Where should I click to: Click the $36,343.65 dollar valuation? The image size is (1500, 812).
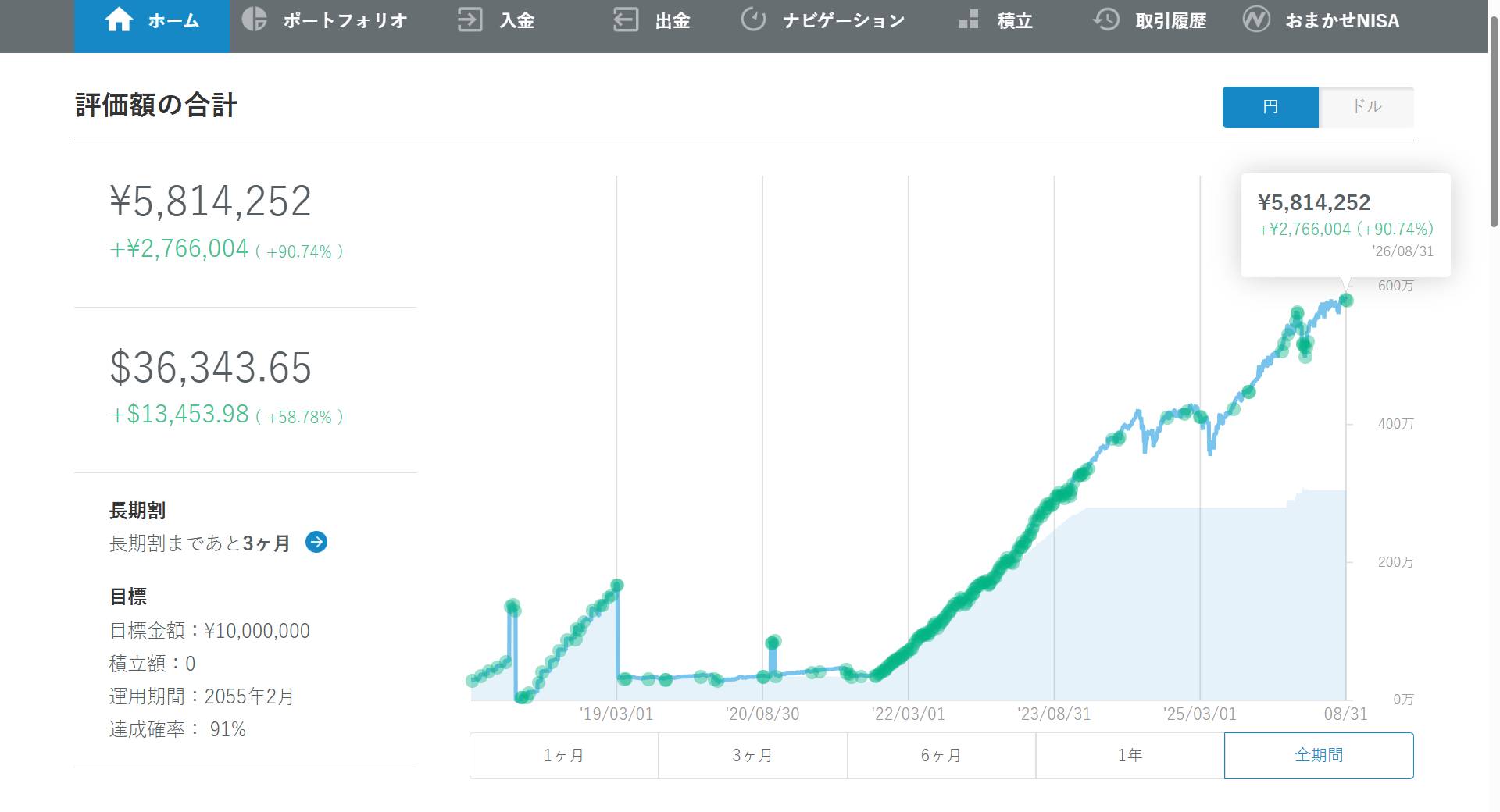[x=211, y=367]
